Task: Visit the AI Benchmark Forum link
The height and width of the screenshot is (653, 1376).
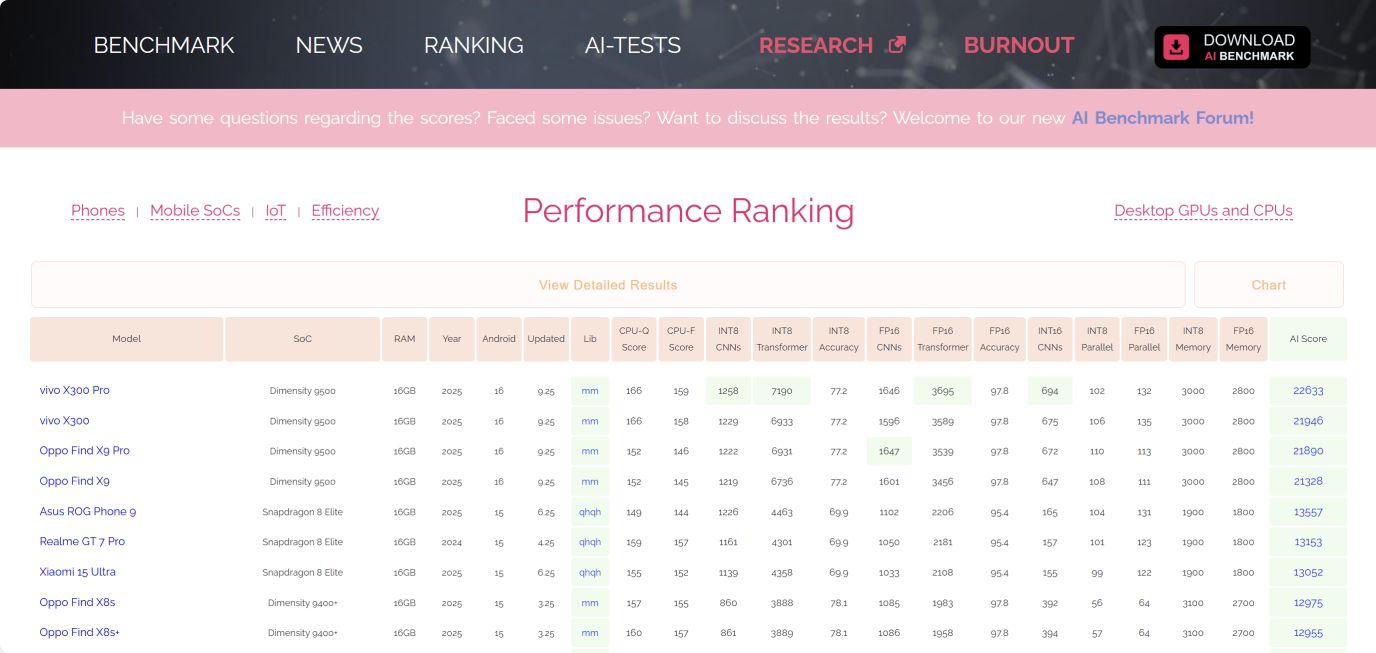Action: [x=1162, y=118]
